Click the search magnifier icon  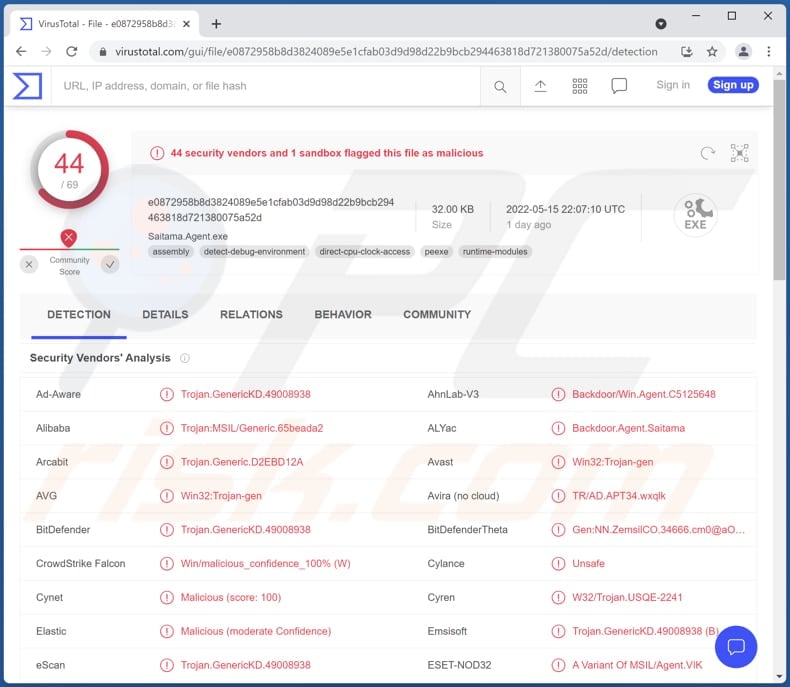(500, 87)
